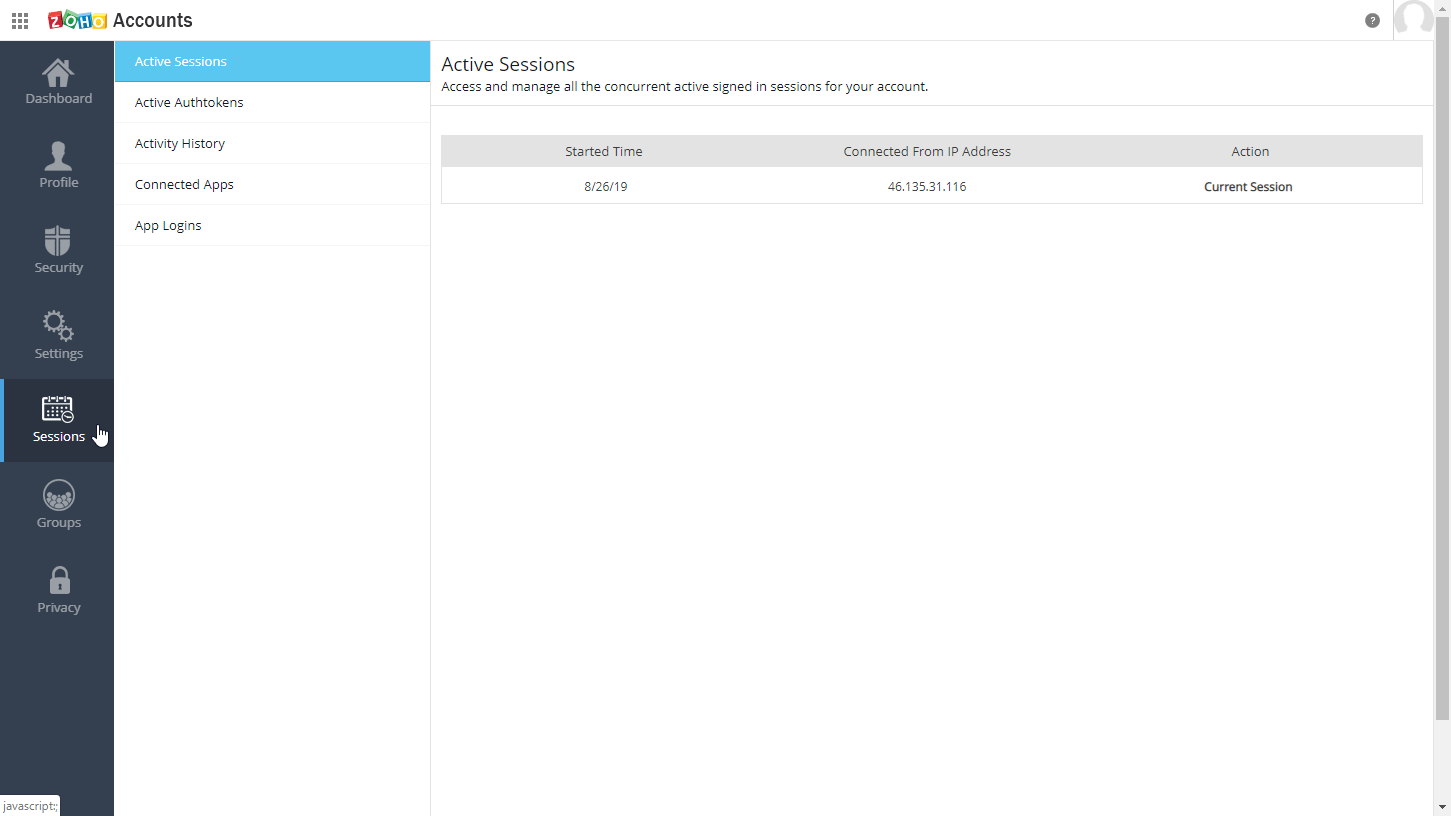Viewport: 1451px width, 816px height.
Task: Select the Active Sessions menu item
Action: 181,61
